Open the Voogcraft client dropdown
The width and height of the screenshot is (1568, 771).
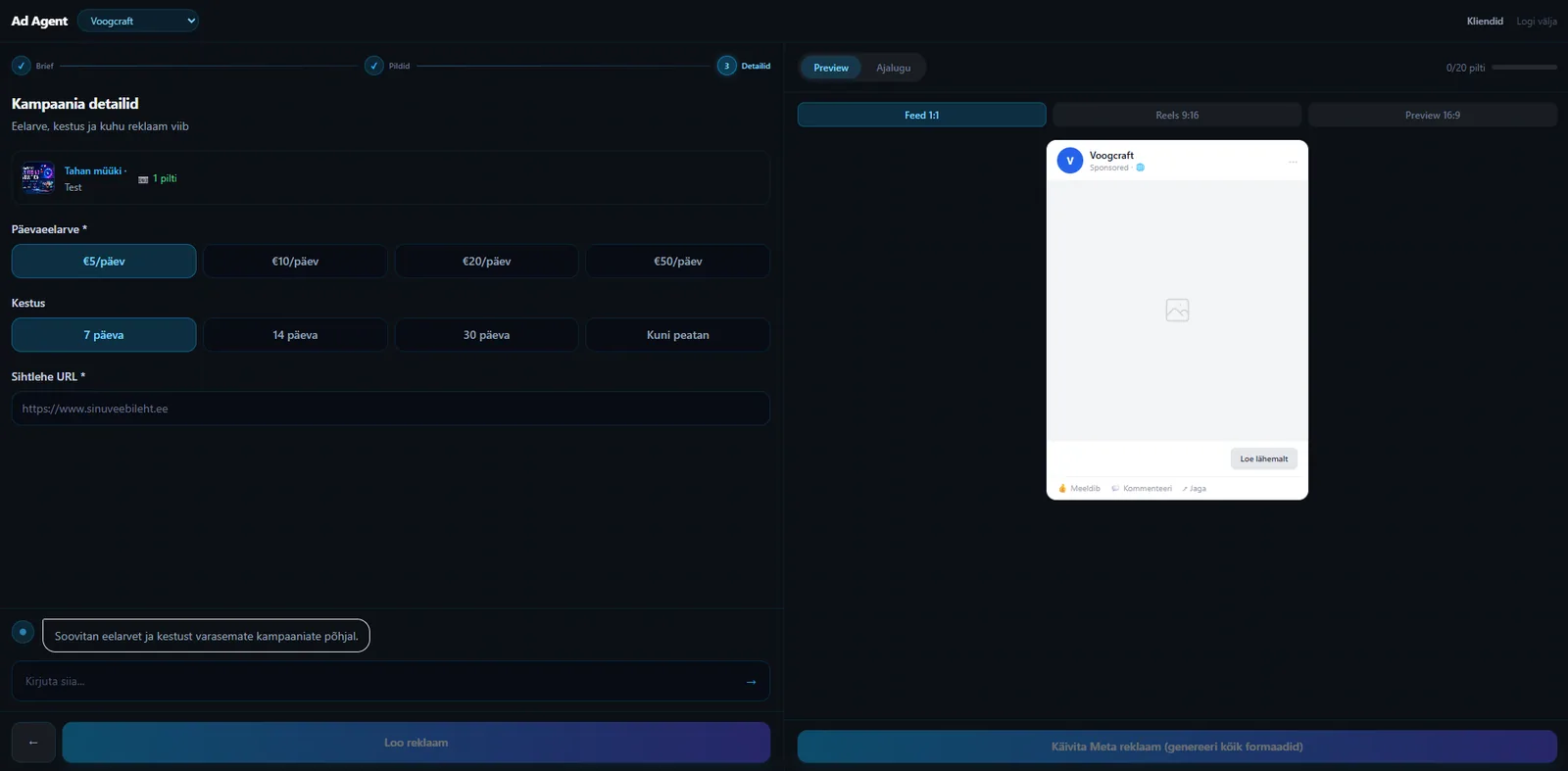[137, 21]
